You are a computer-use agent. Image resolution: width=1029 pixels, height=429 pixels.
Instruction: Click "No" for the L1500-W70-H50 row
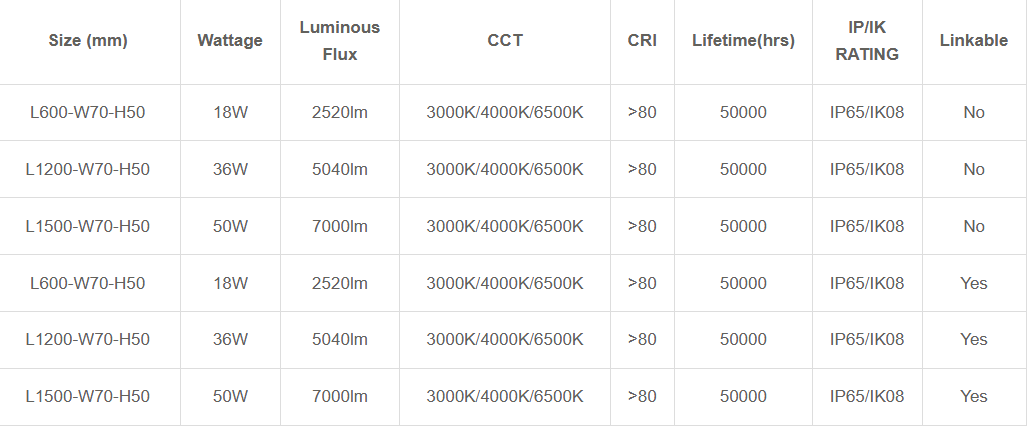point(974,227)
